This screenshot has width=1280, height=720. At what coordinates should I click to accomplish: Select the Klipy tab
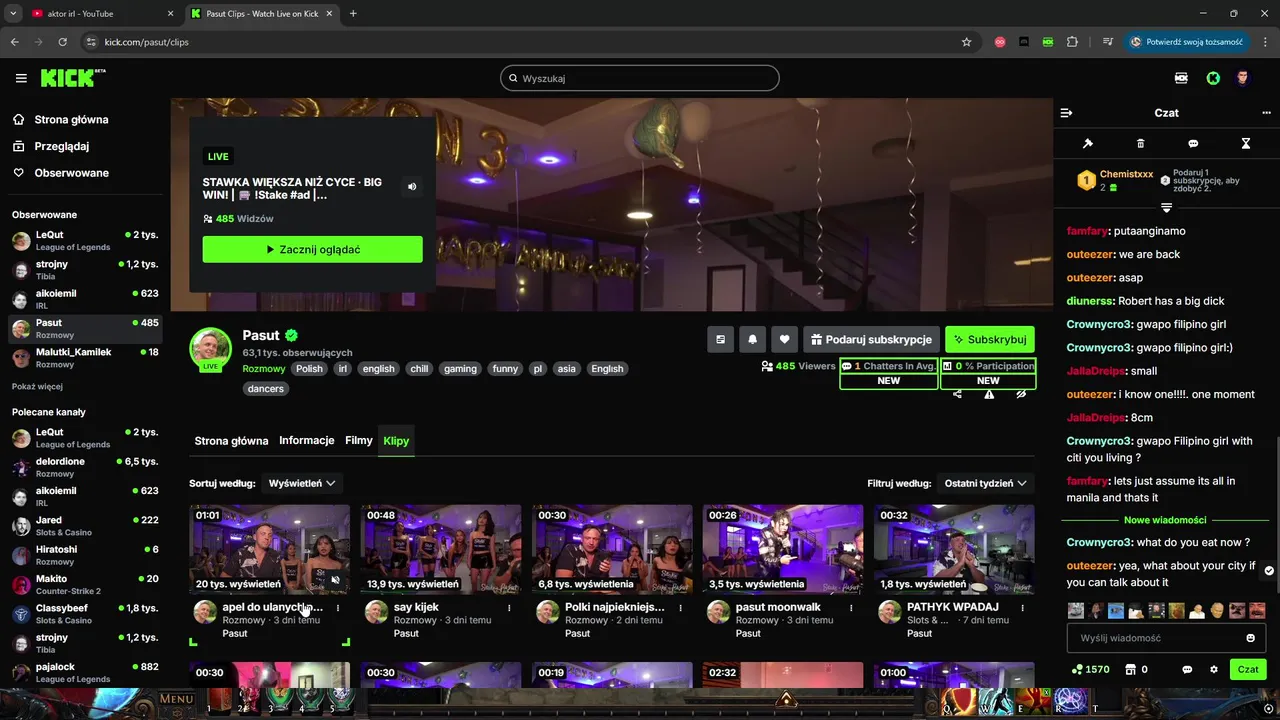pyautogui.click(x=396, y=441)
